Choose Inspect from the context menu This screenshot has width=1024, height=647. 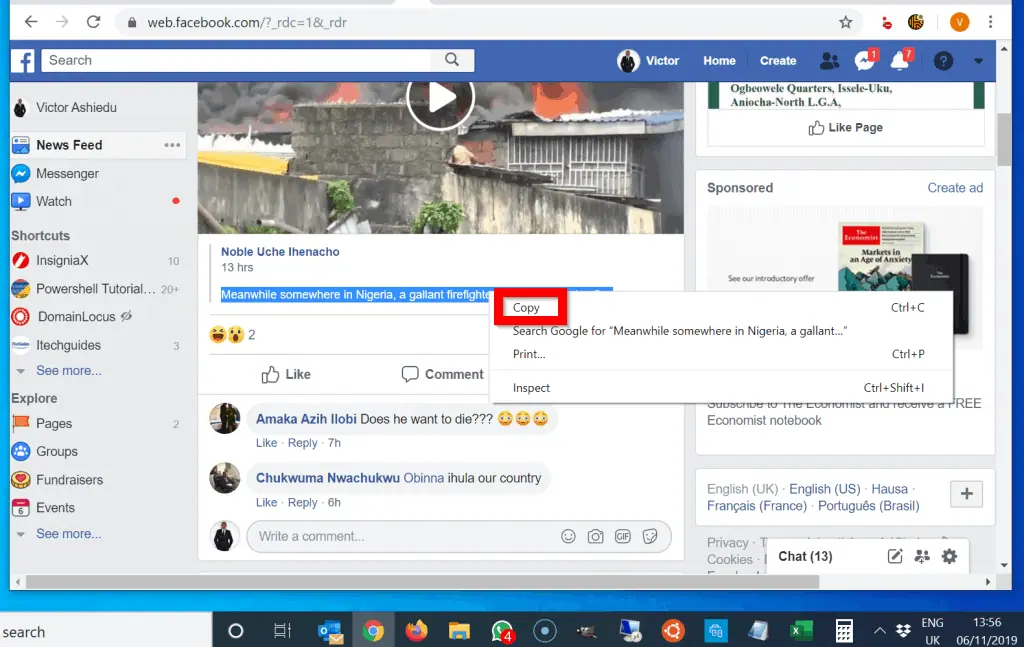[531, 388]
